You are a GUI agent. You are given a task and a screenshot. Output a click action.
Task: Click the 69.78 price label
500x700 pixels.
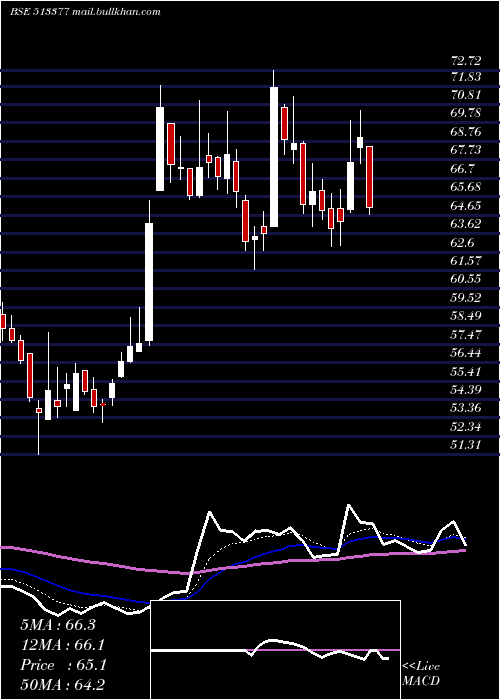point(466,113)
